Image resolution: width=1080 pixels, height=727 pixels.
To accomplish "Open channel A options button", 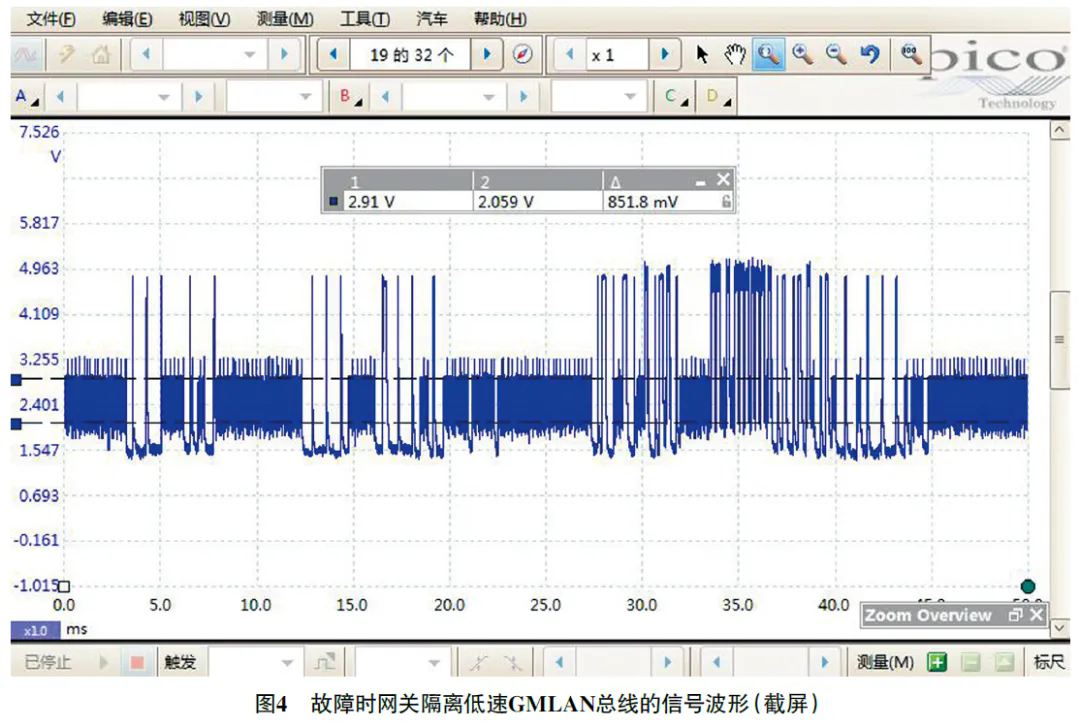I will pos(27,97).
